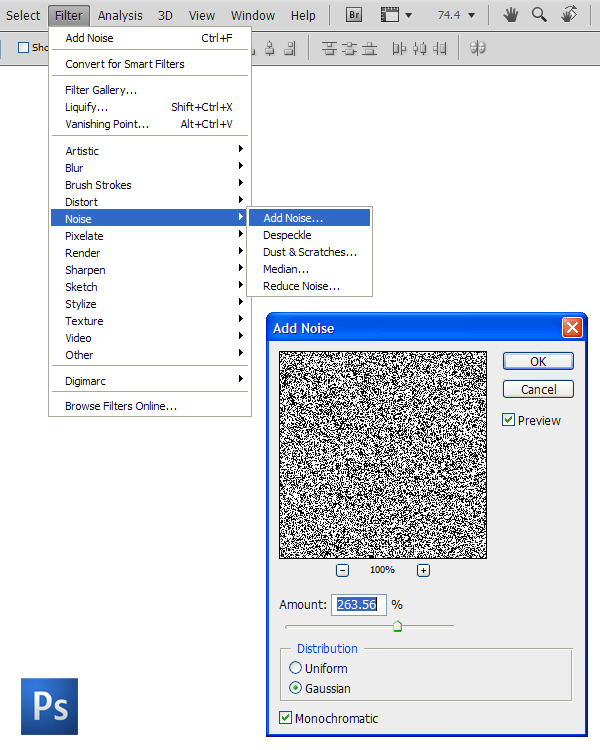The image size is (600, 750).
Task: Toggle the Monochromatic checkbox
Action: [x=285, y=717]
